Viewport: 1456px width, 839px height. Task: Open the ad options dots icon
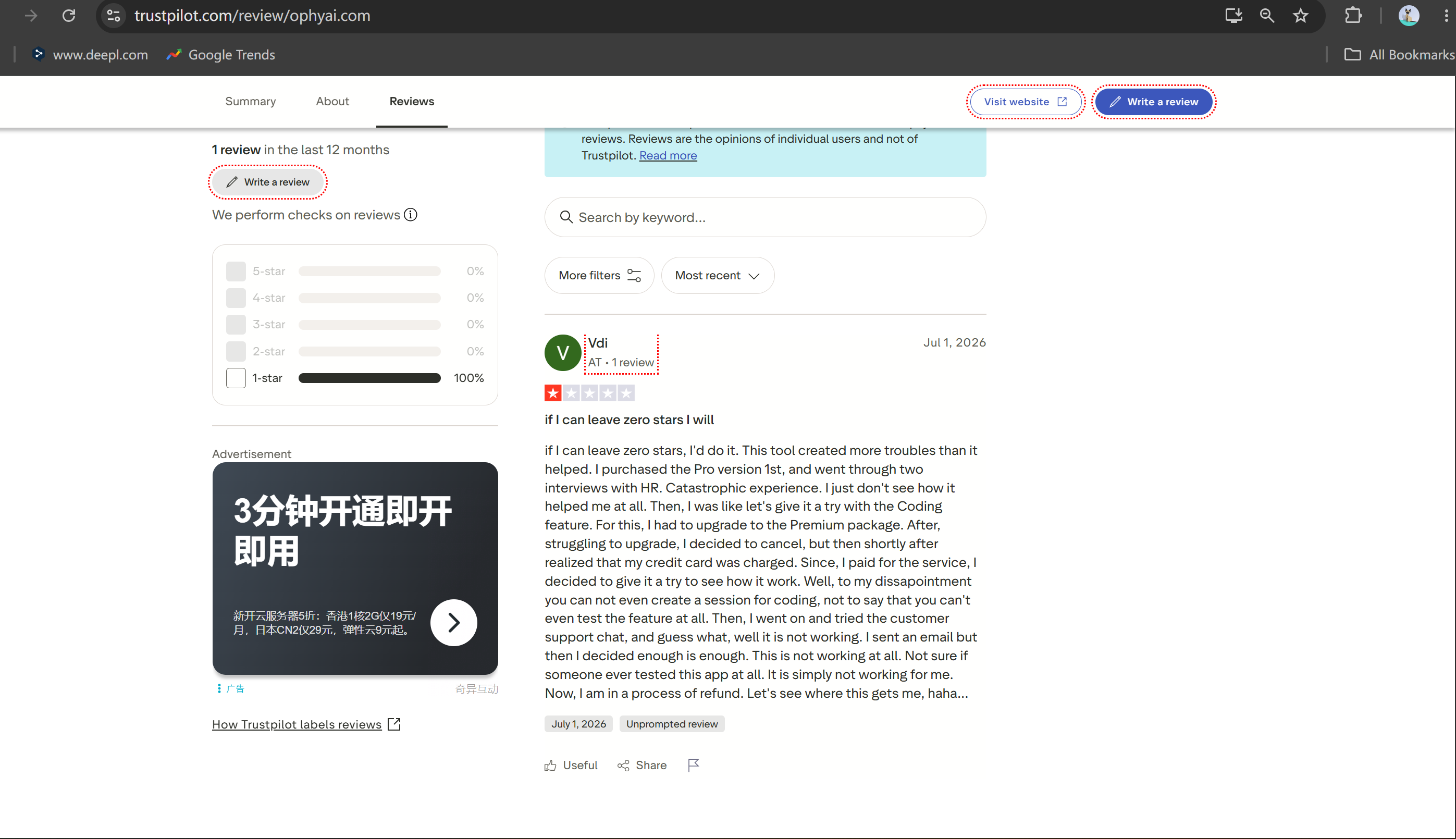219,688
